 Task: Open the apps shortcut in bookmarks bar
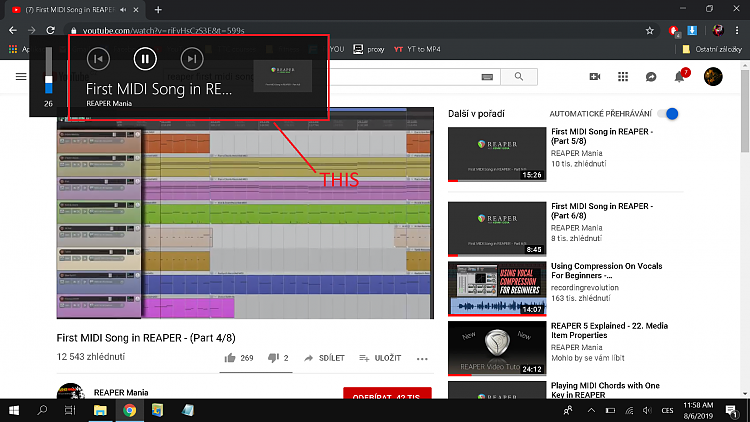click(x=13, y=49)
